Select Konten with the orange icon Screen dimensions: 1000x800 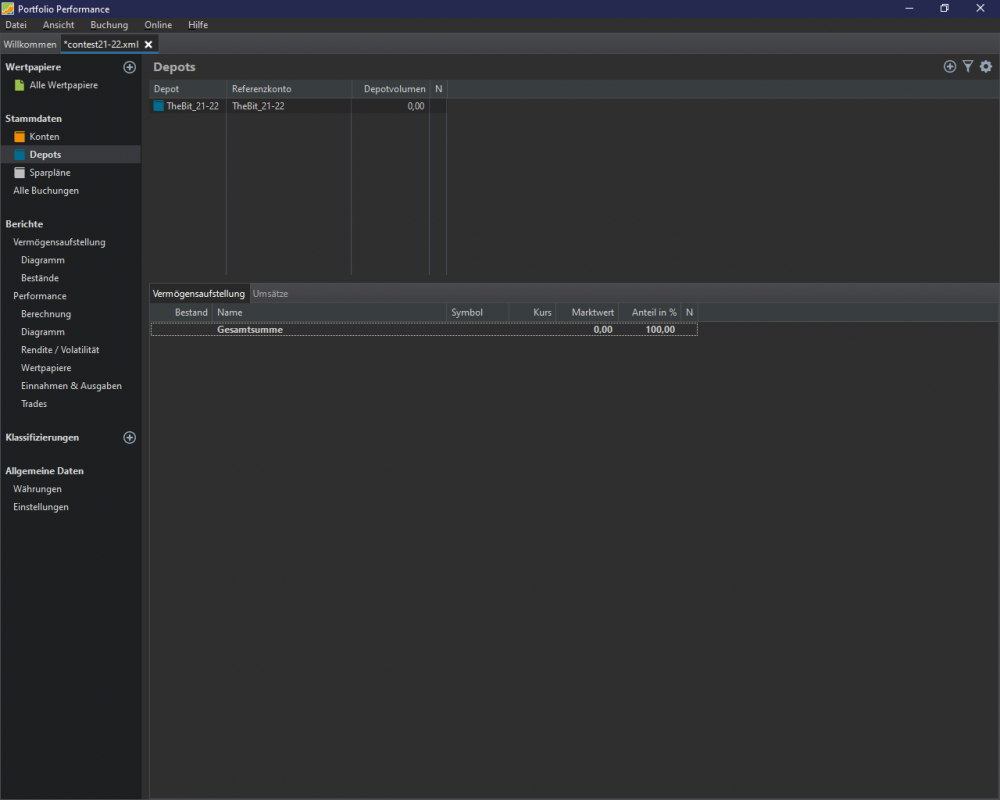pos(44,136)
